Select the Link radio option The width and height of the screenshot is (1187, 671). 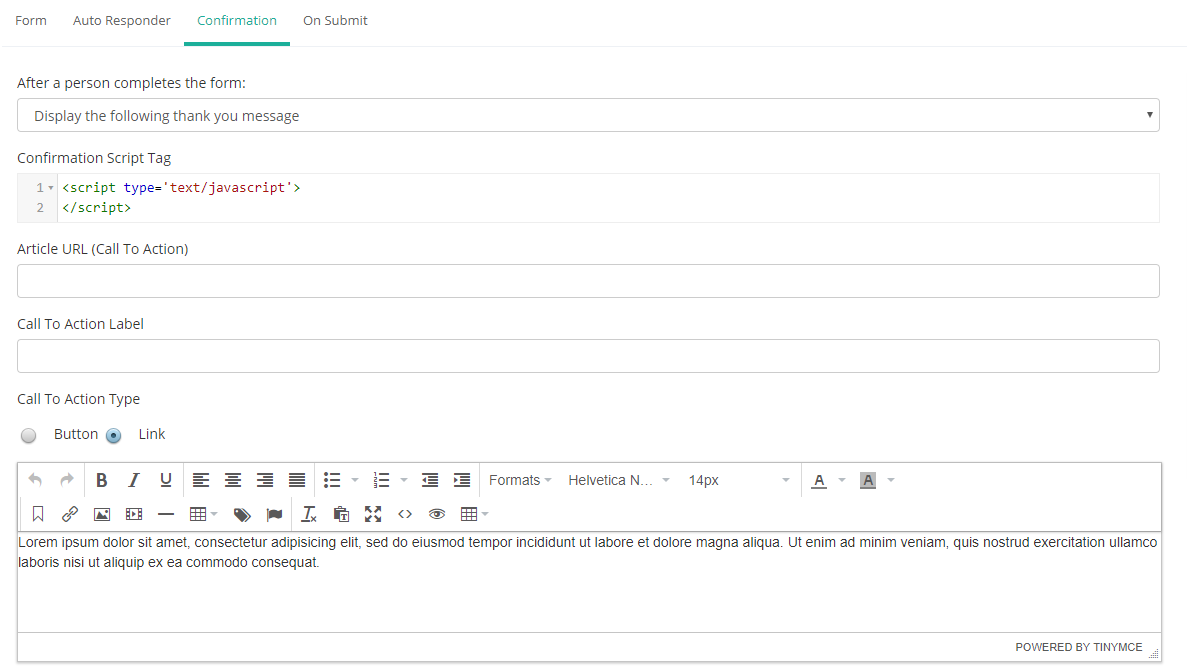tap(114, 435)
